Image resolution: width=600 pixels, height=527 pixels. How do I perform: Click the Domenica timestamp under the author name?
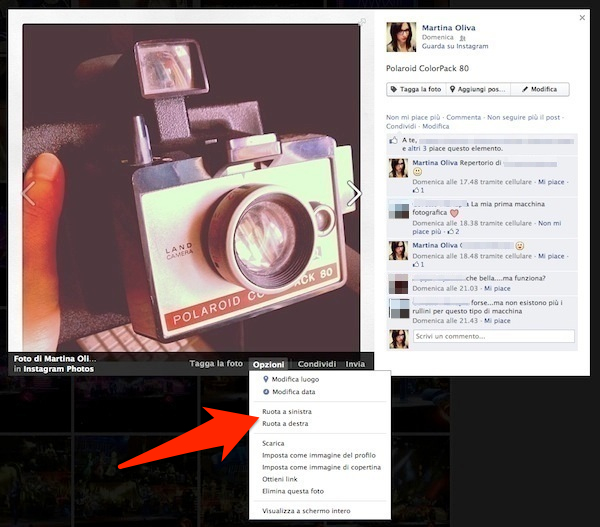(x=437, y=37)
